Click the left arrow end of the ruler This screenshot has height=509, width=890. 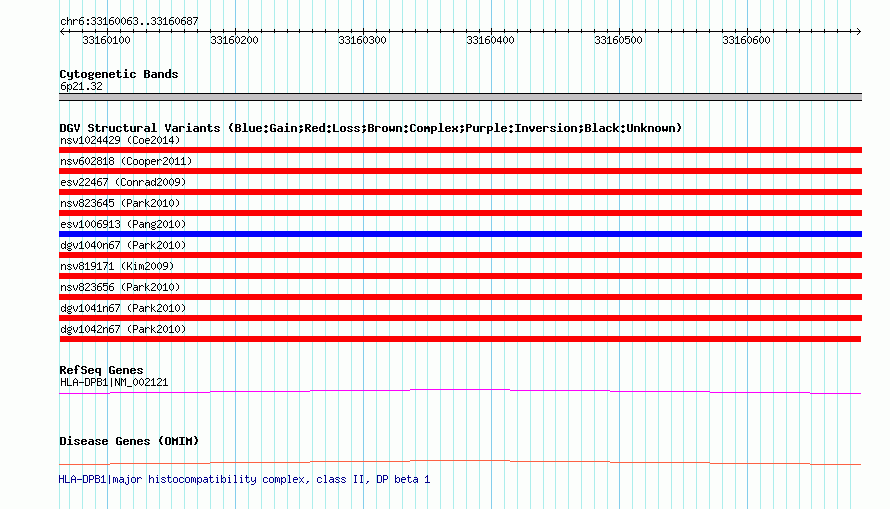tap(62, 31)
